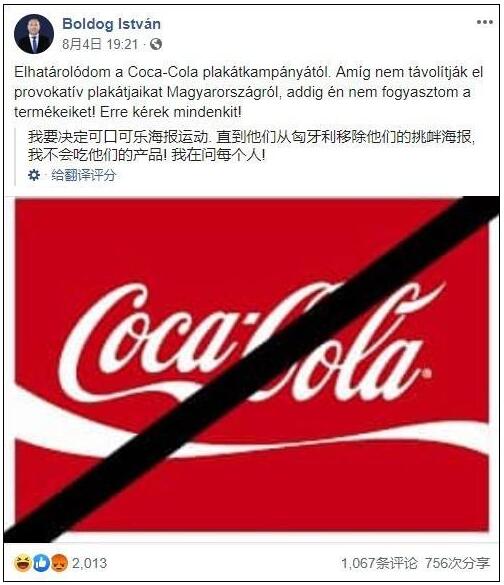Click the Chinese translated text block

[x=252, y=146]
